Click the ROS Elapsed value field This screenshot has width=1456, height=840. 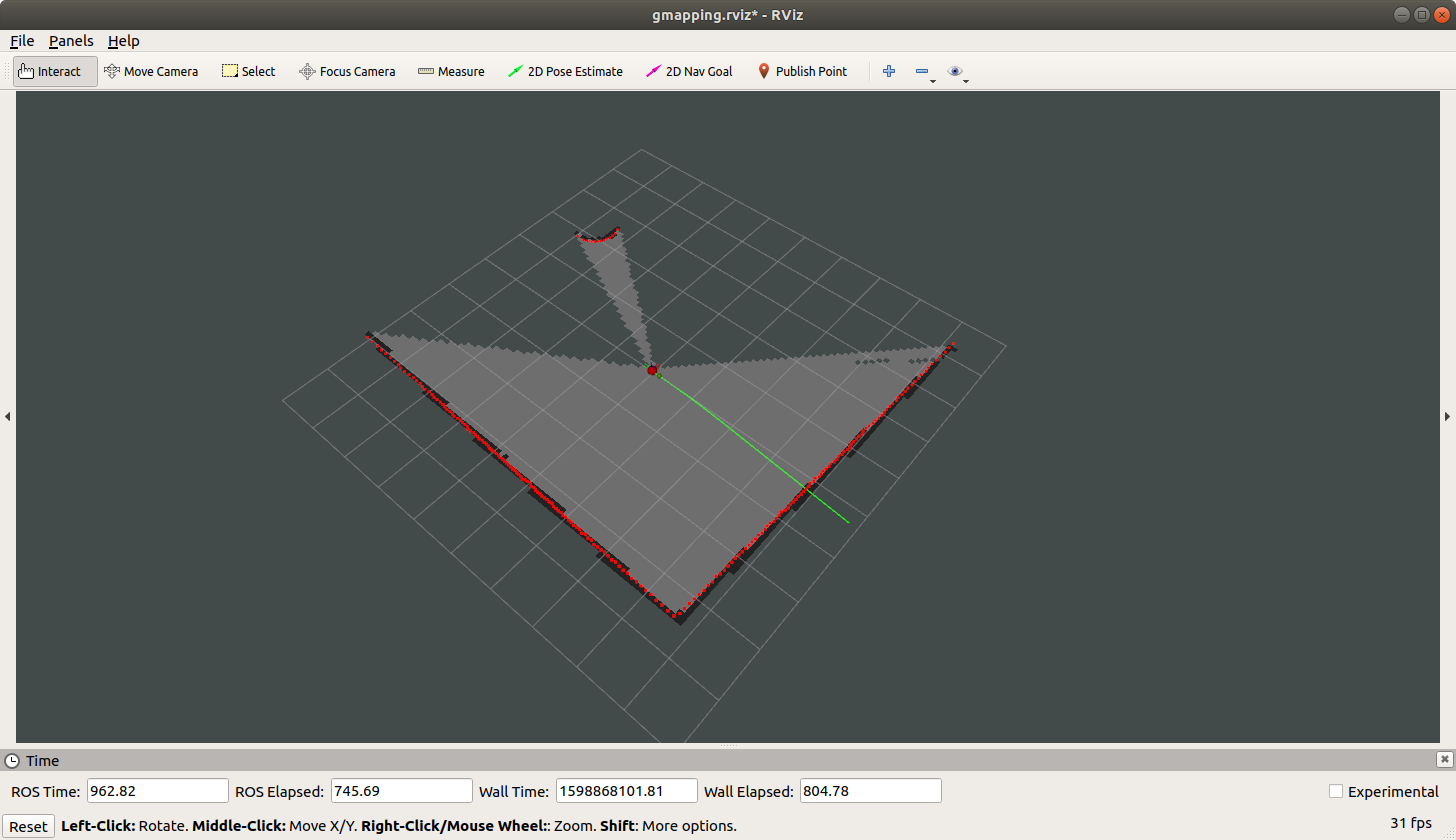(401, 791)
